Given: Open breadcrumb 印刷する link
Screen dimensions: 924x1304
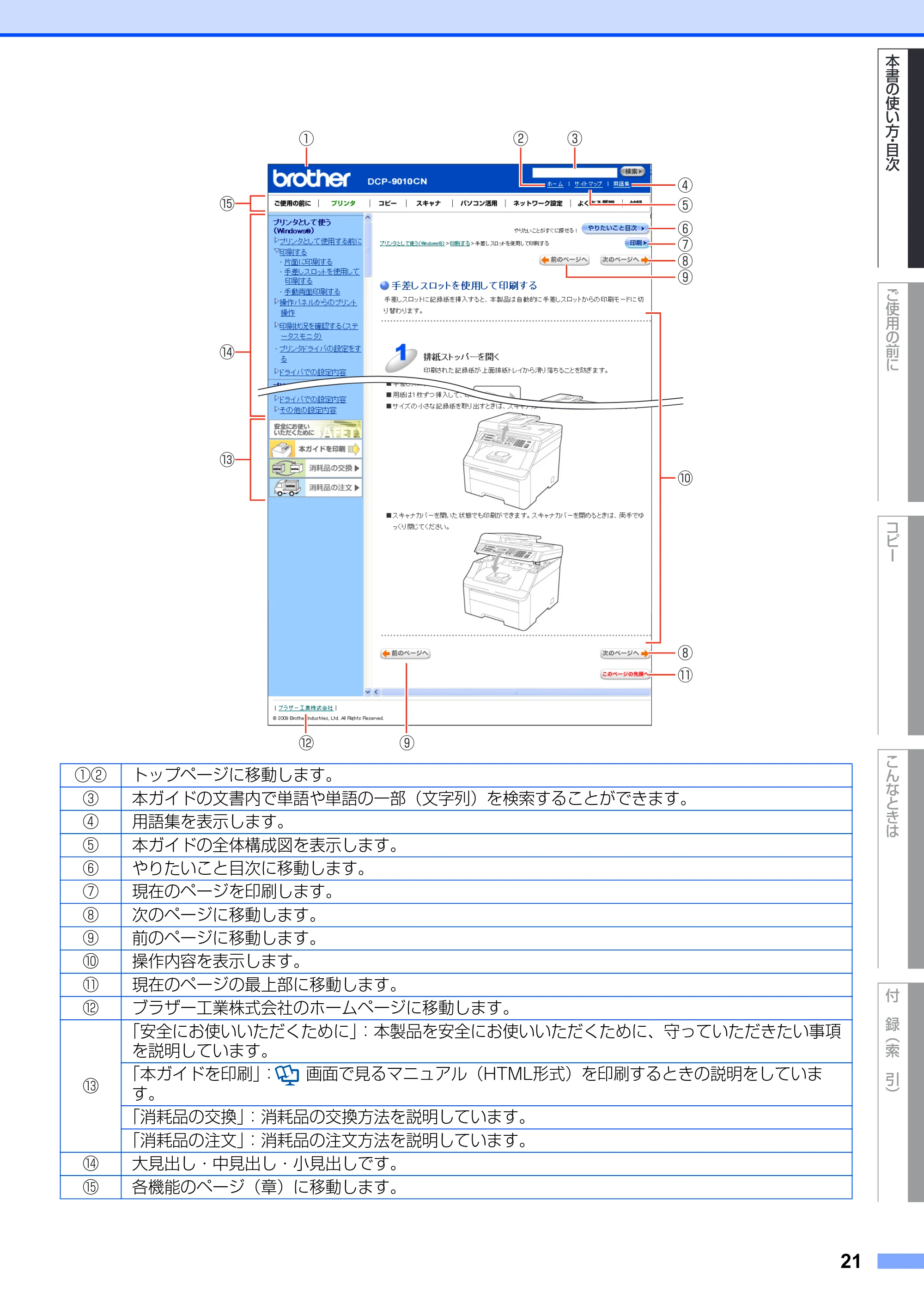Looking at the screenshot, I should 460,244.
